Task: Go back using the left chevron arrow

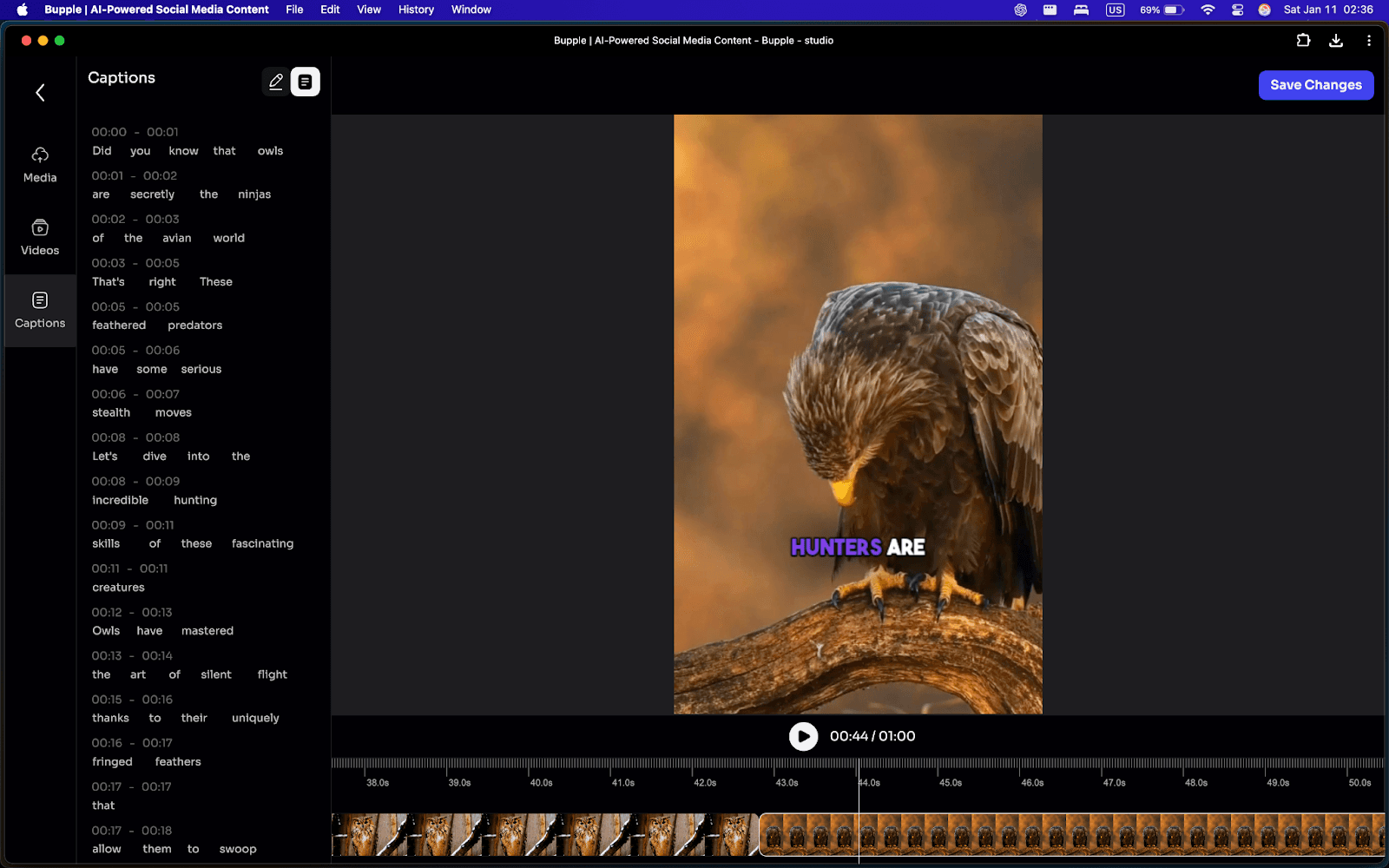Action: (40, 93)
